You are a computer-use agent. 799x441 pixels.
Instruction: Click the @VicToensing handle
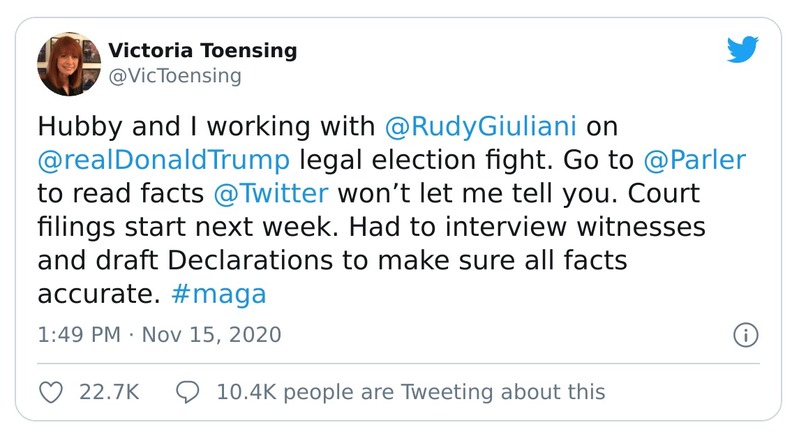[173, 75]
